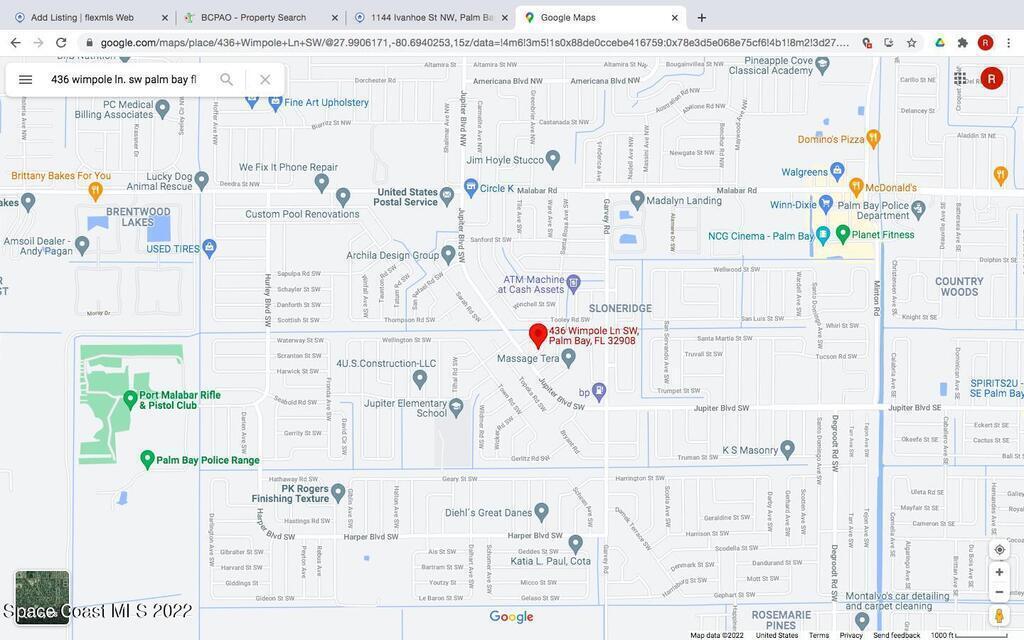Clear the search box with X
Image resolution: width=1024 pixels, height=640 pixels.
(265, 80)
